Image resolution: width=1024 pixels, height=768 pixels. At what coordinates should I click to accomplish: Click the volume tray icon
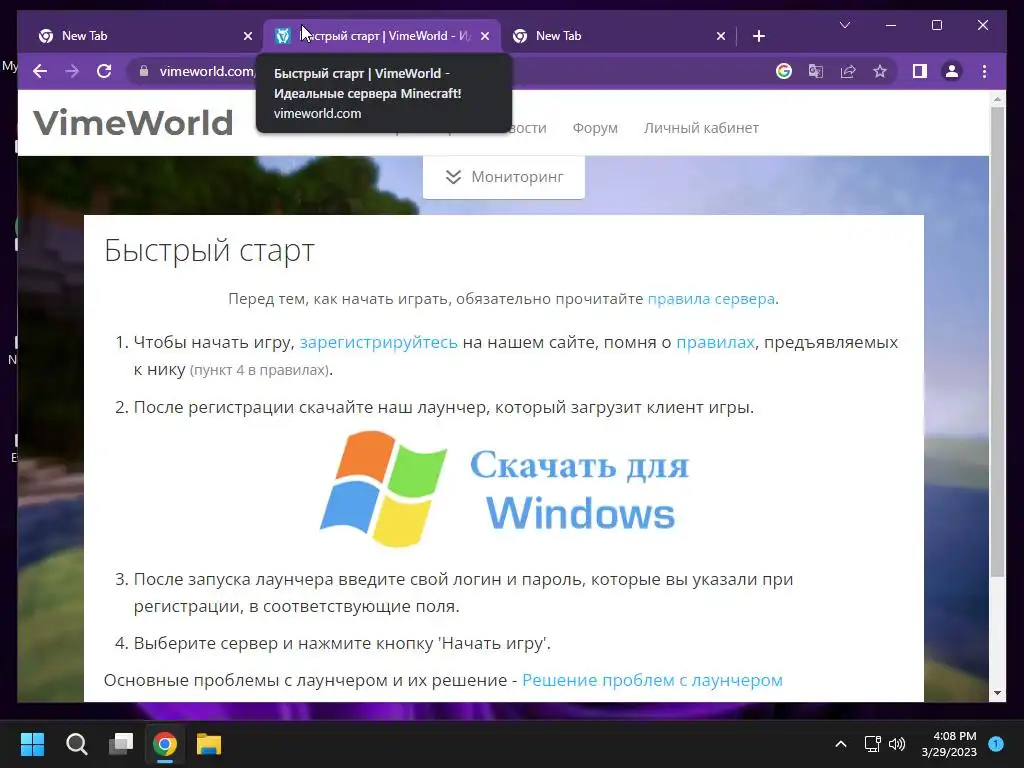897,744
